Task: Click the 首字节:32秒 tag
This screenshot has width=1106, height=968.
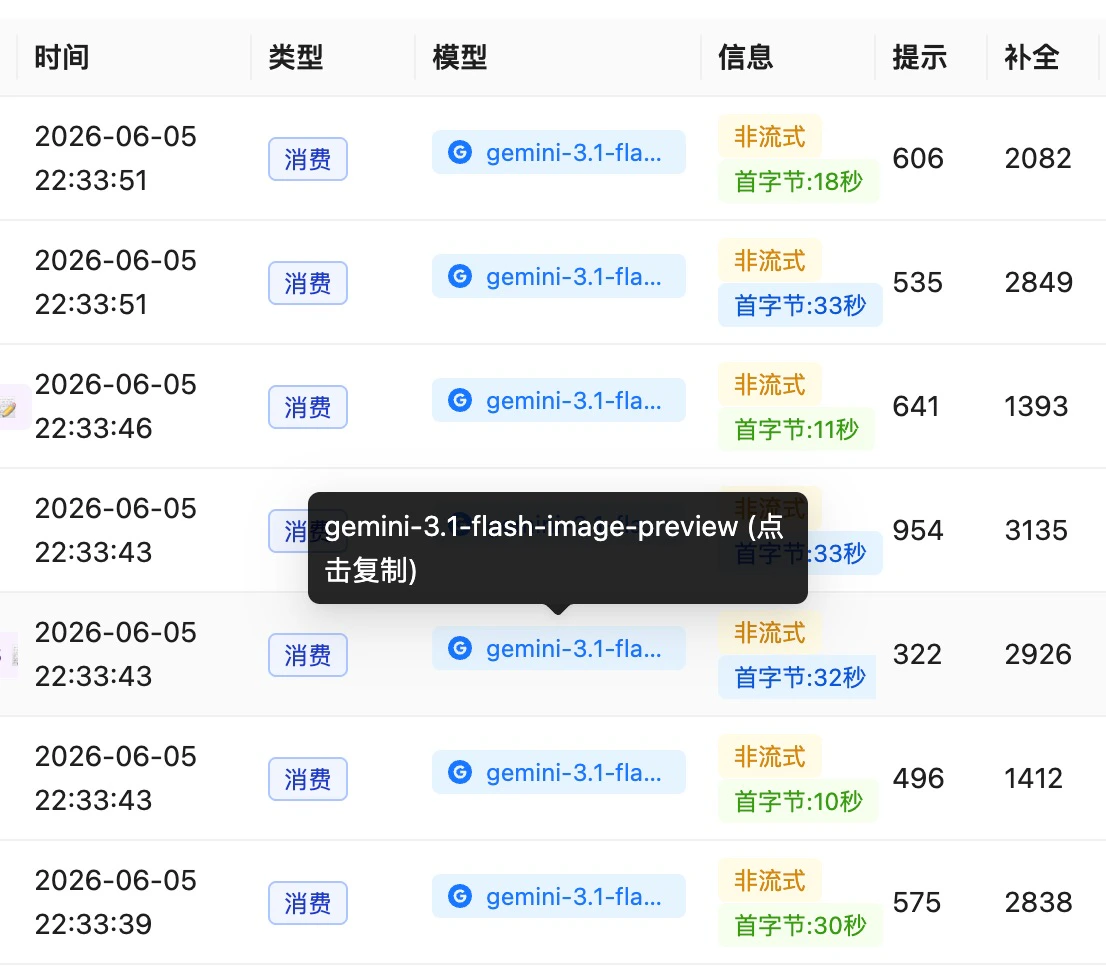Action: coord(797,677)
